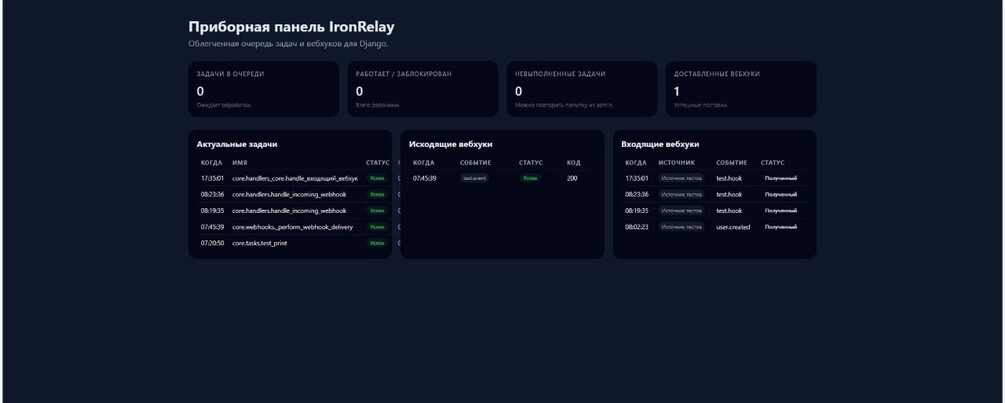Click response code '200' in Исходящие вебхуки

(x=572, y=178)
